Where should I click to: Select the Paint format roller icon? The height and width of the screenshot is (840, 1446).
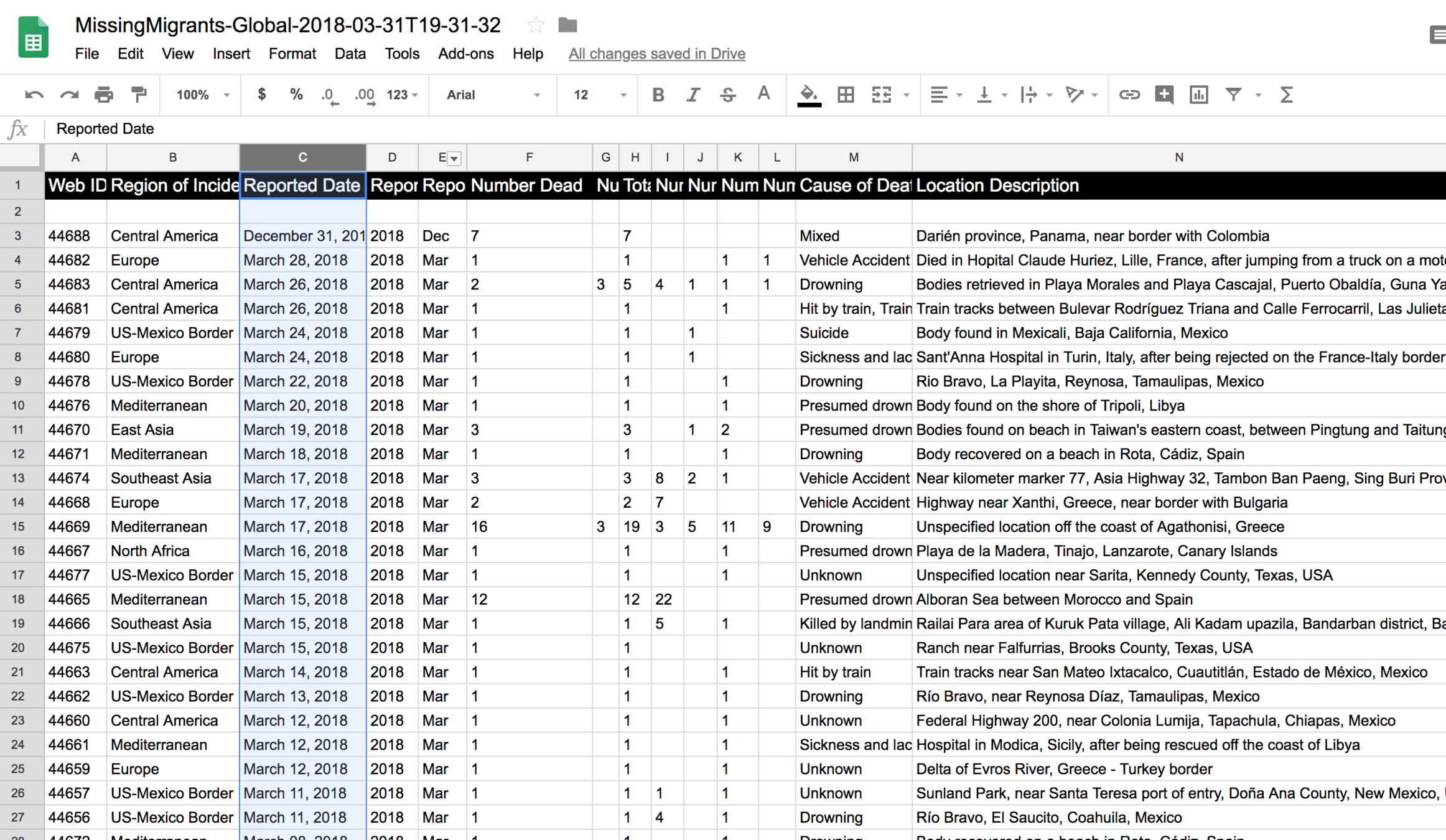click(139, 95)
